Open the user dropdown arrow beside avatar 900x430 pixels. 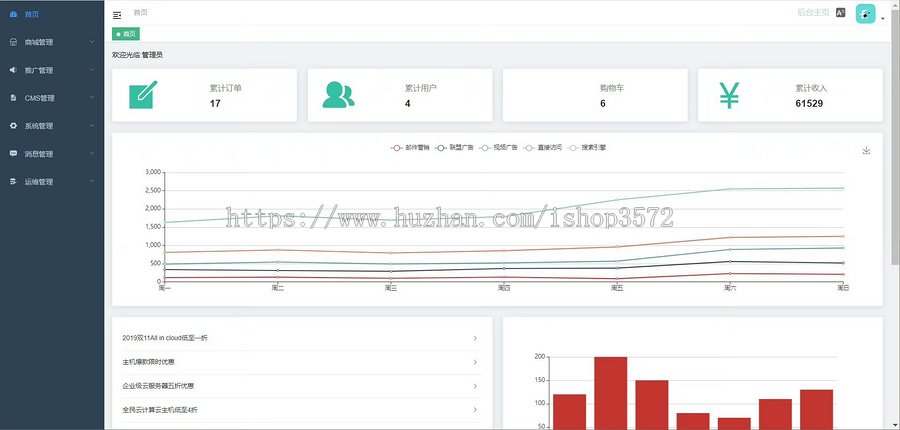[x=882, y=18]
